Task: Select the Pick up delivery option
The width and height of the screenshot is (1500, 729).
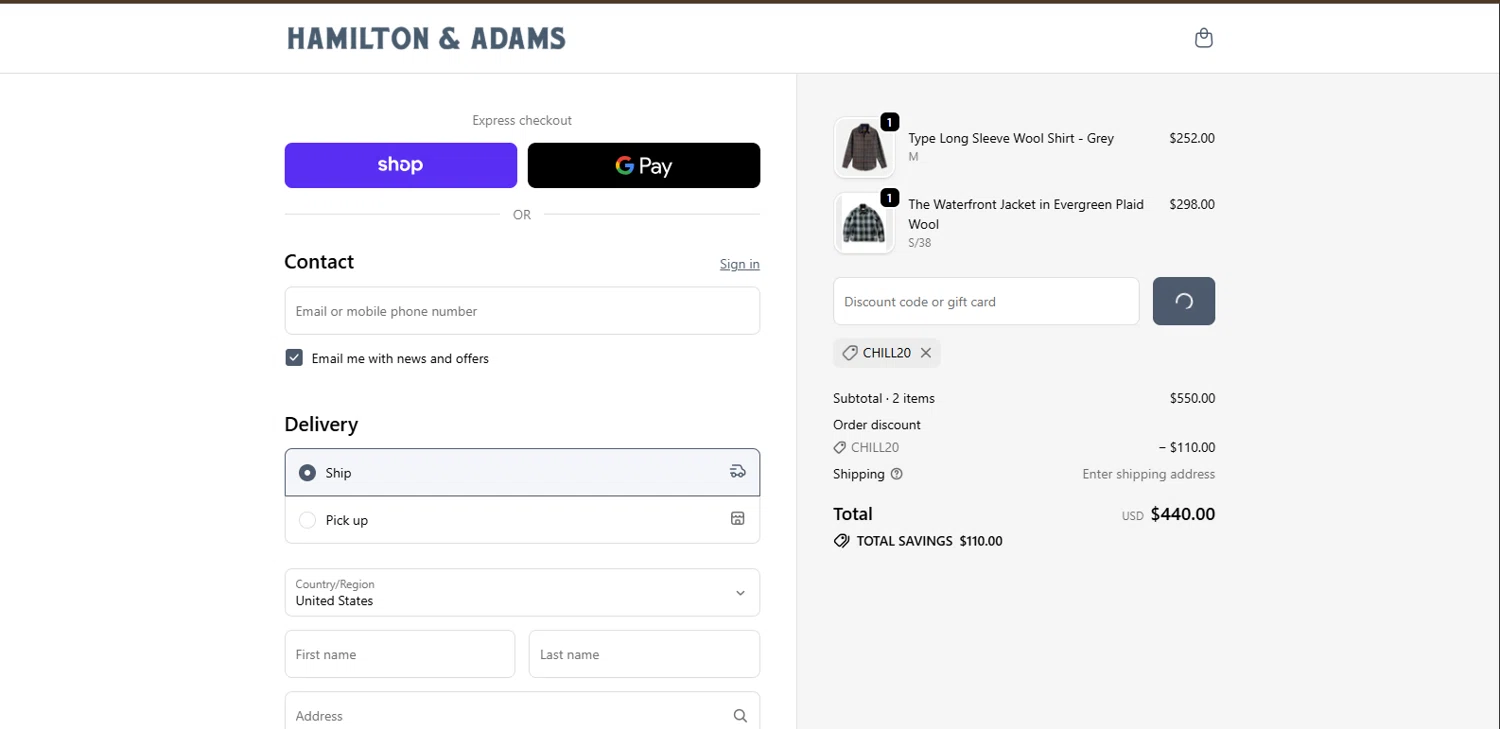Action: 522,520
